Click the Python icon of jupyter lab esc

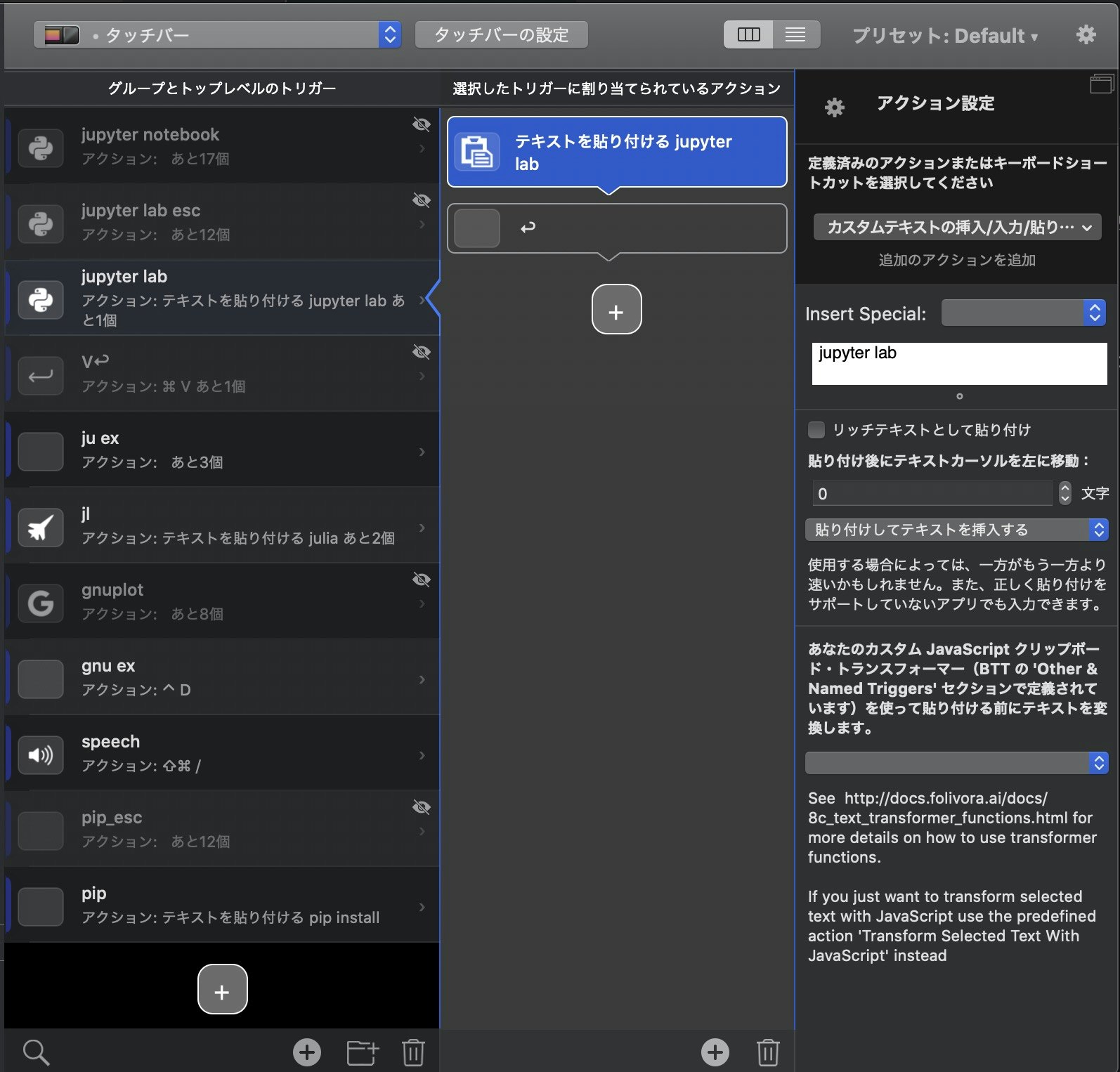(41, 223)
